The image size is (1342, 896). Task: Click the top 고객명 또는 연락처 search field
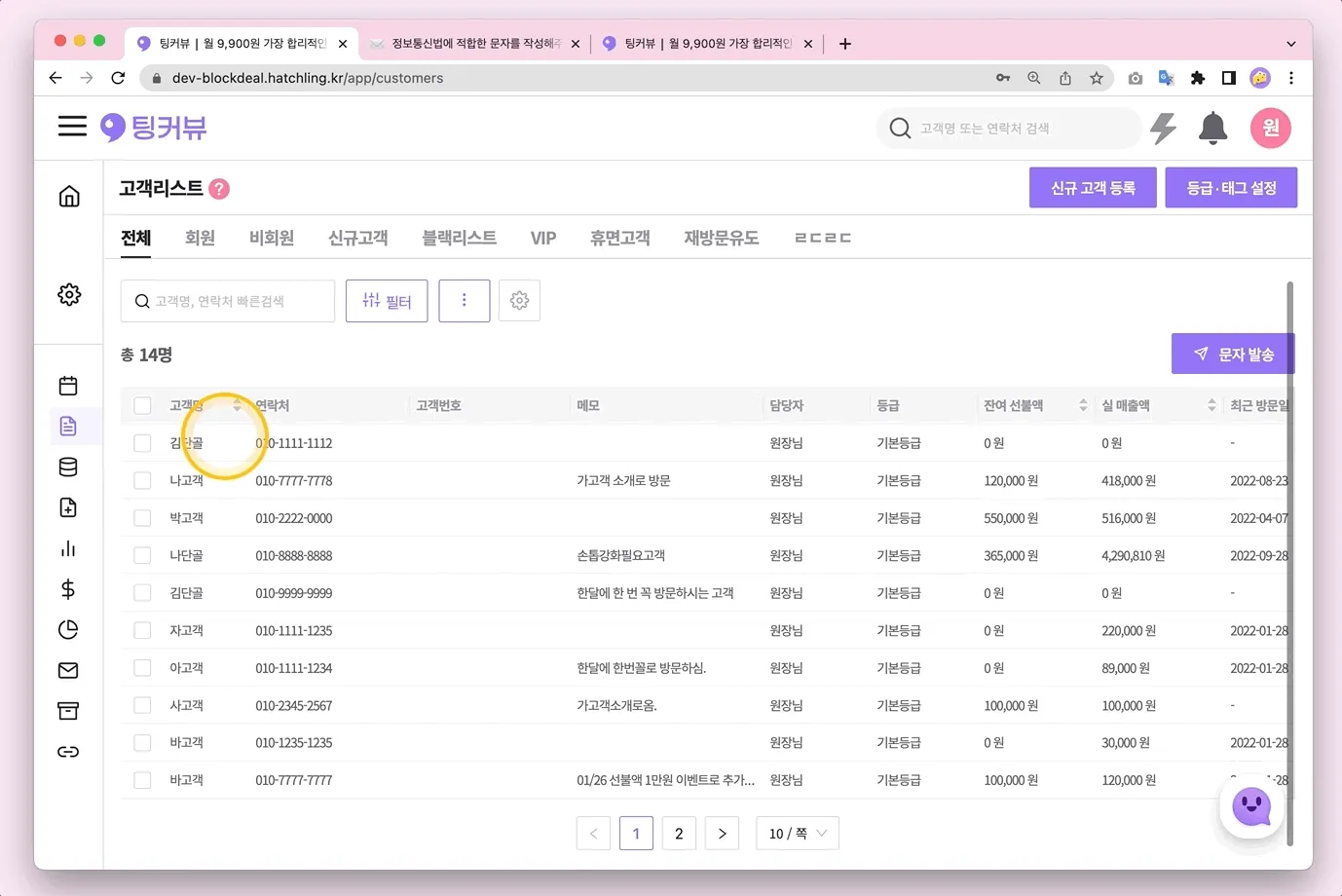1010,128
